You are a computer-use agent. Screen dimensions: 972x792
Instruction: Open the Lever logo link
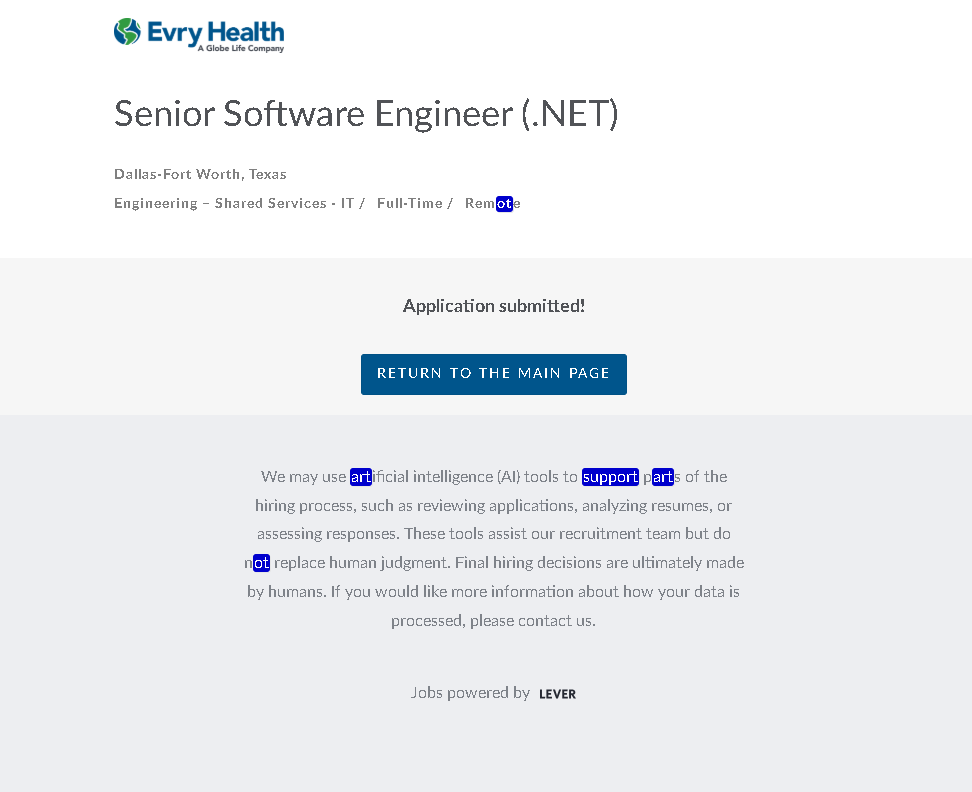557,694
